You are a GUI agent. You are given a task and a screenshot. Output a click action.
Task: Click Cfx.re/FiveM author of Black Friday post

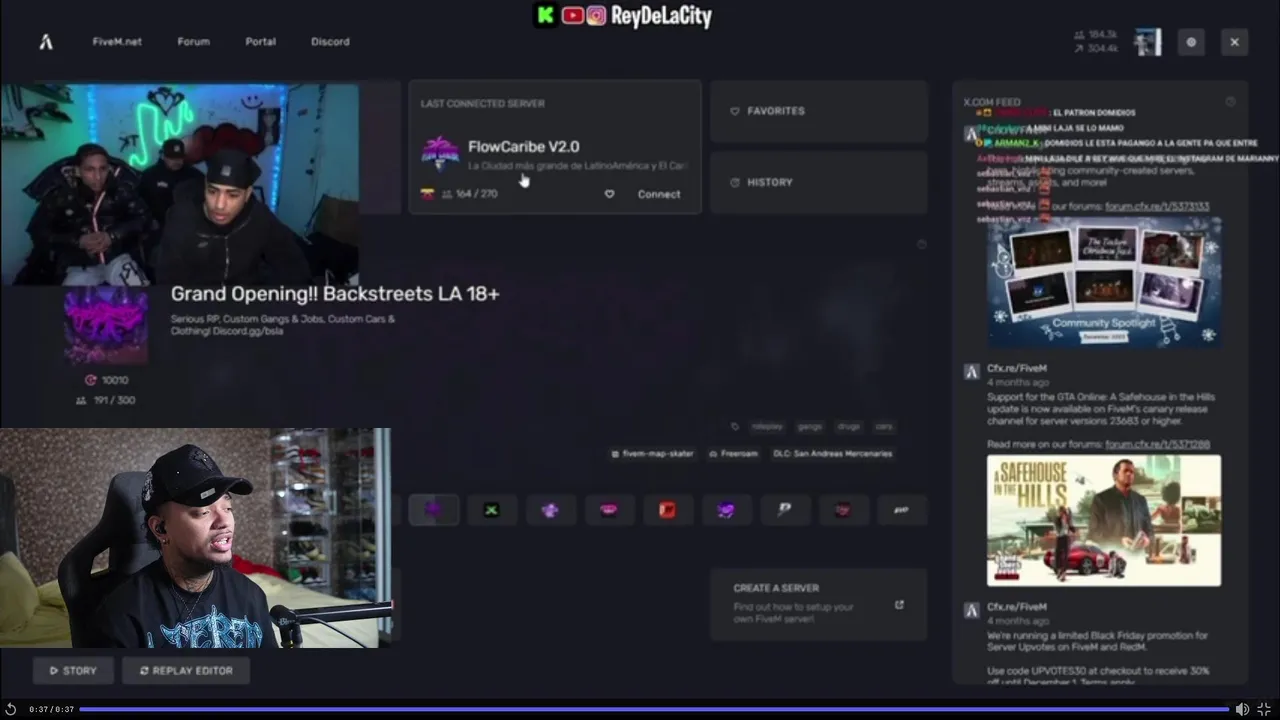1017,607
